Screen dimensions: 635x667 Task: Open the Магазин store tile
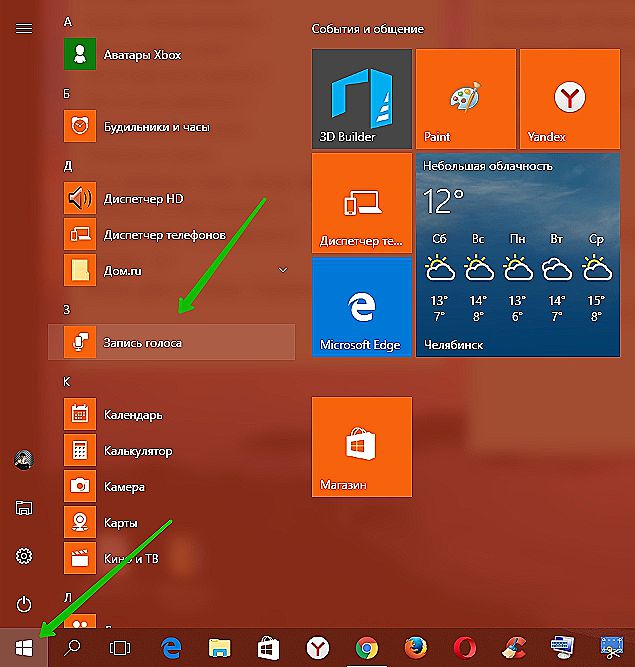(x=362, y=447)
